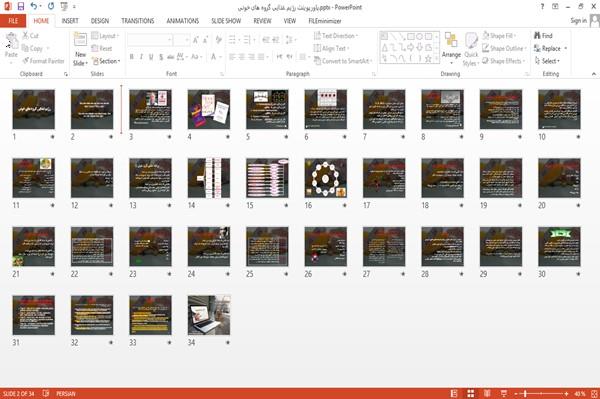Toggle Bold formatting
This screenshot has width=600, height=399.
pyautogui.click(x=132, y=57)
